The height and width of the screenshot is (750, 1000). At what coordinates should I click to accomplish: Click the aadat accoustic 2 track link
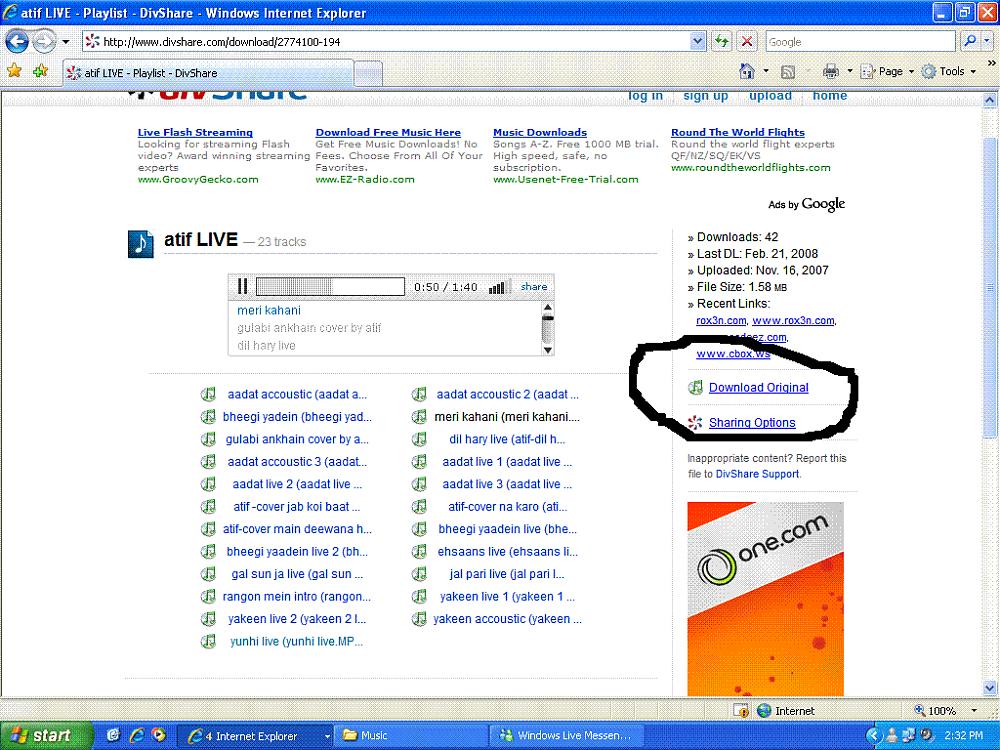pyautogui.click(x=508, y=394)
